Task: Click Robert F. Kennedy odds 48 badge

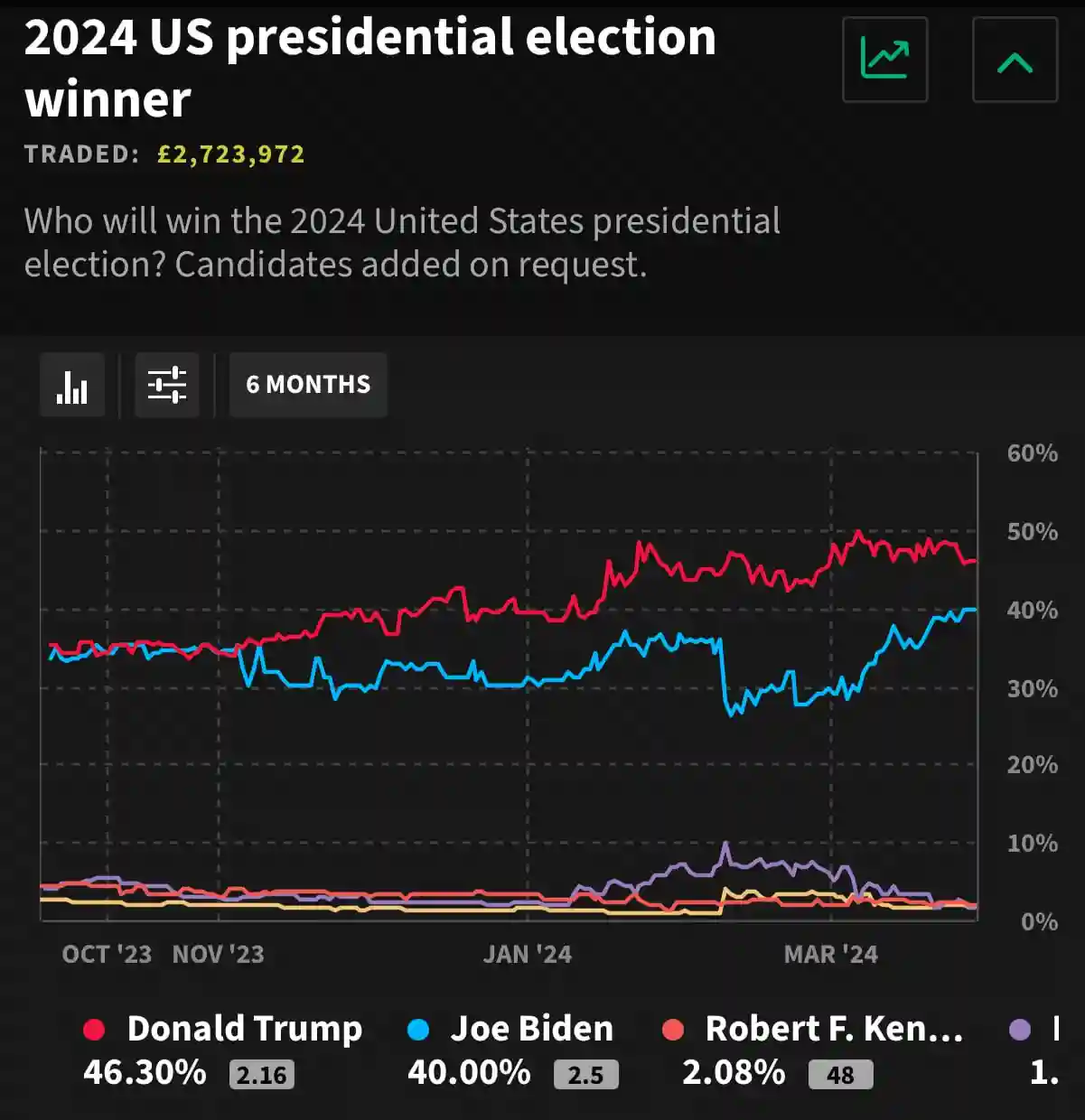Action: tap(840, 1075)
